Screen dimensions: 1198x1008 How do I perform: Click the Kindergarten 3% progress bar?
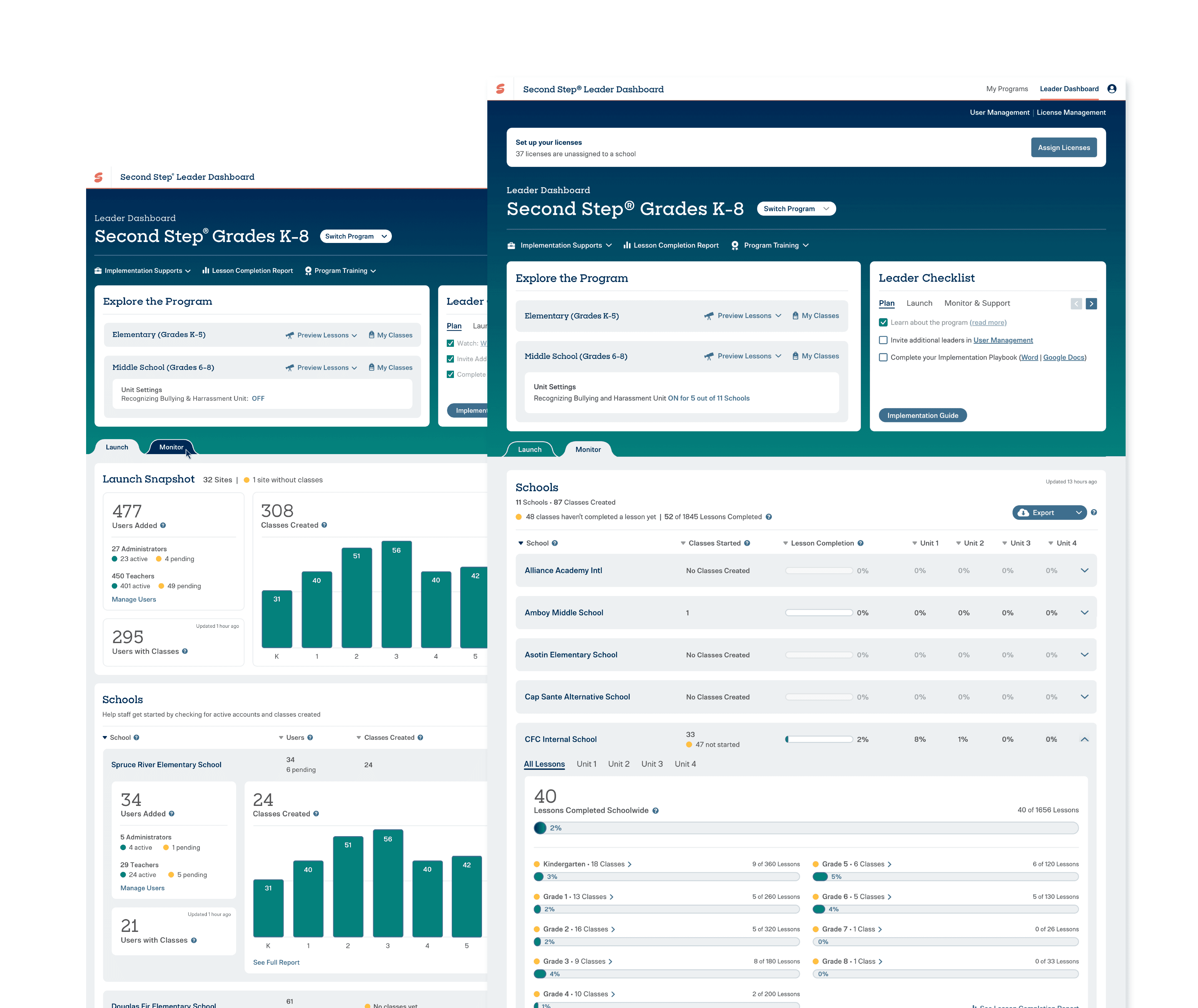point(666,877)
